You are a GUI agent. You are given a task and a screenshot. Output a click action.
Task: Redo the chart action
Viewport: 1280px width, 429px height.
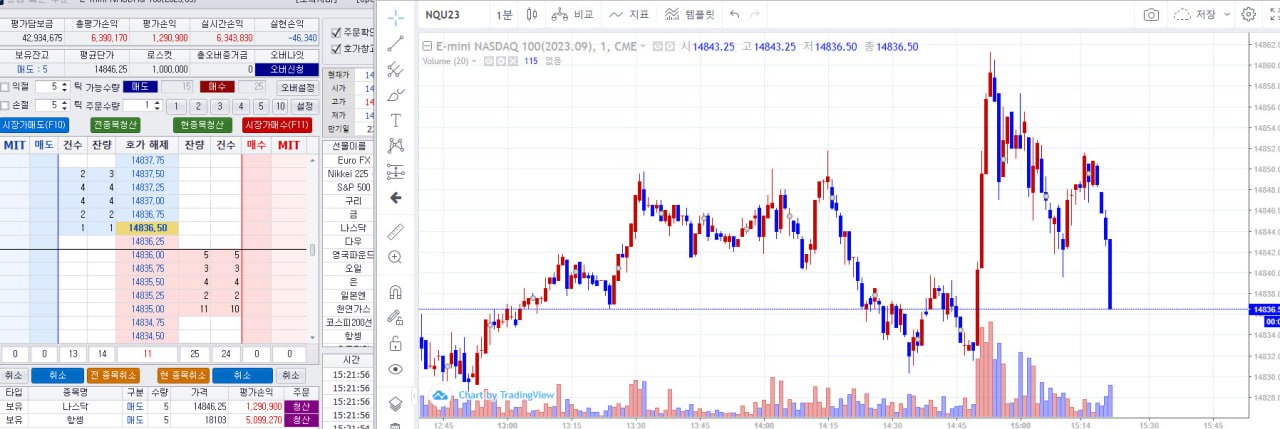[x=755, y=15]
